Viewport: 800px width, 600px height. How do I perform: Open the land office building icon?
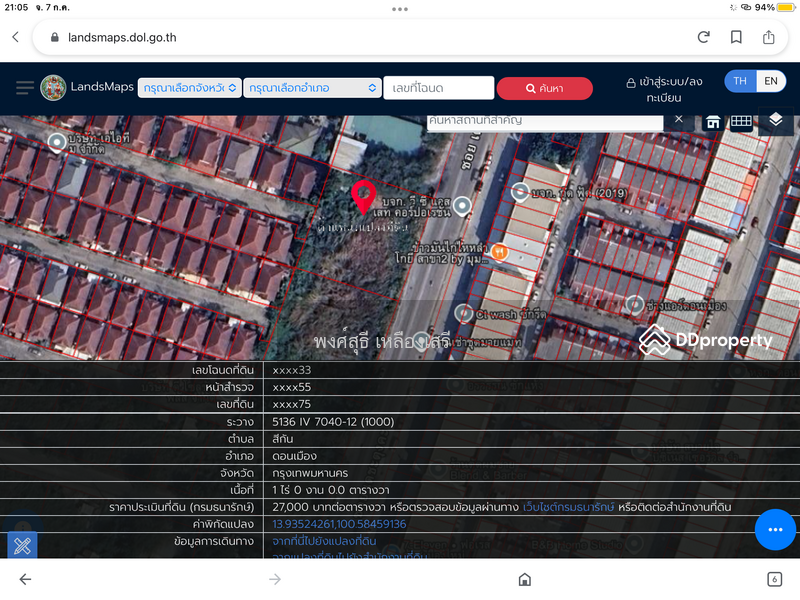(x=713, y=121)
